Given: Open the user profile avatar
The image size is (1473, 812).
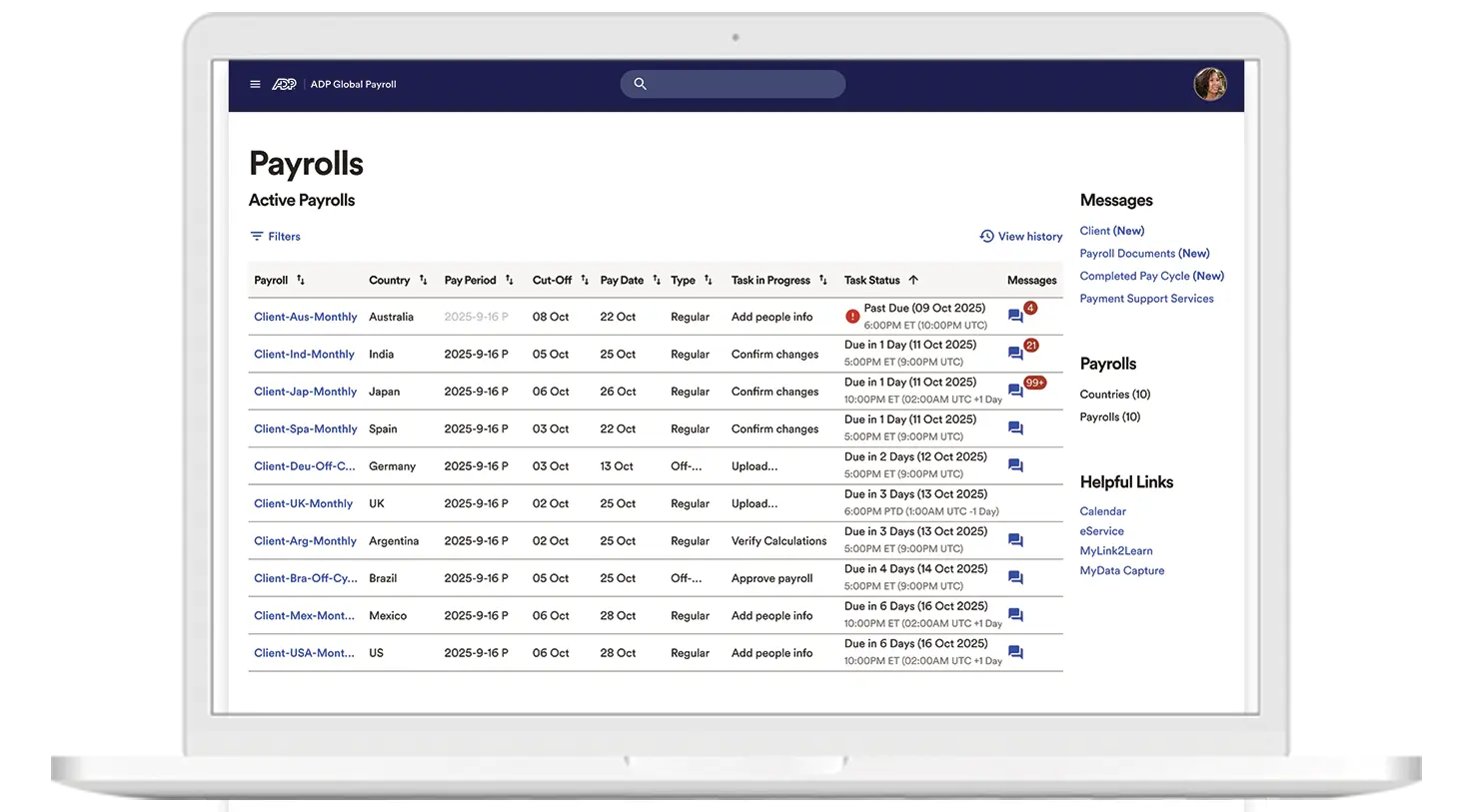Looking at the screenshot, I should [x=1210, y=85].
